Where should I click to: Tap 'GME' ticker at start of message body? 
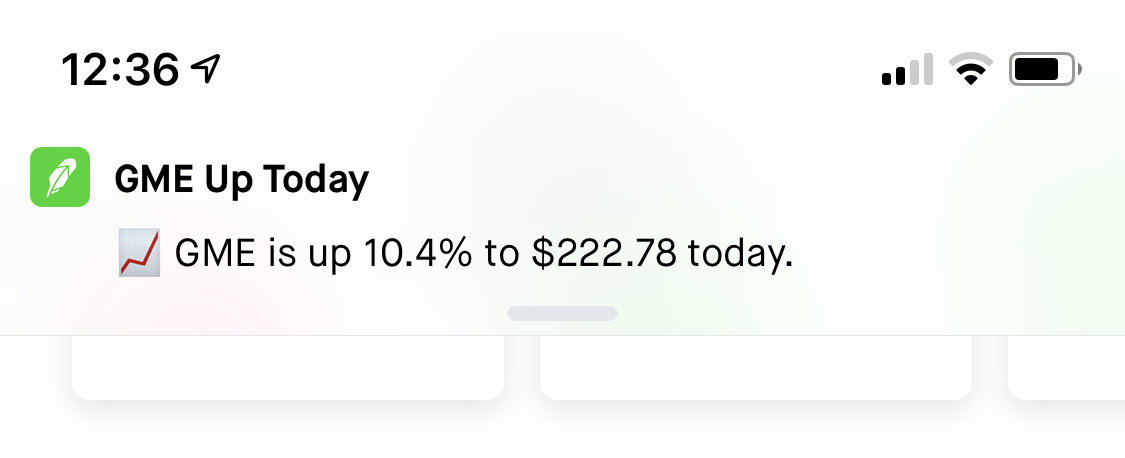[x=215, y=253]
